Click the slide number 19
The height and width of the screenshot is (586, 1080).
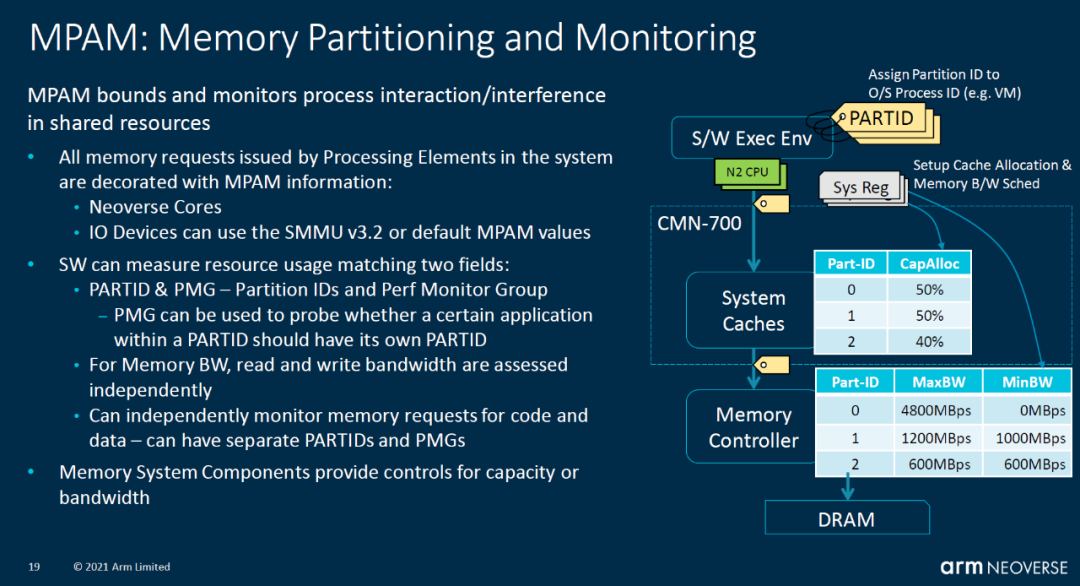[x=34, y=567]
